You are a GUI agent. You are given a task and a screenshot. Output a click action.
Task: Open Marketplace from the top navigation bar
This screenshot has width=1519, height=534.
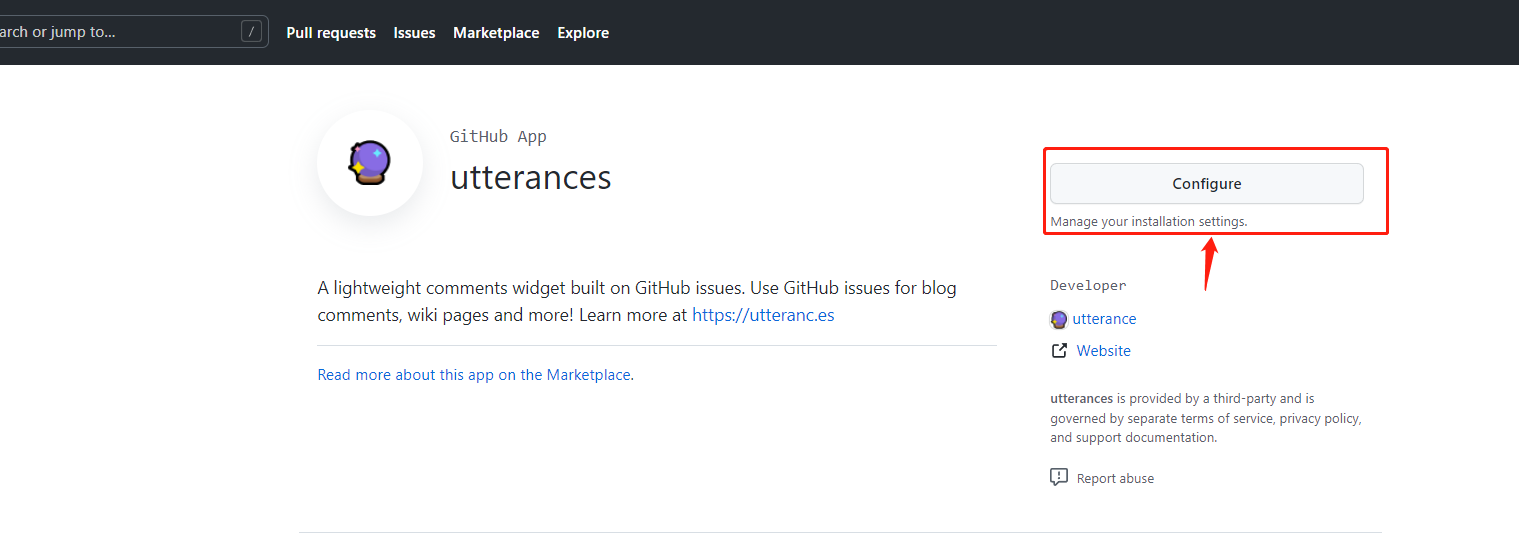click(x=496, y=33)
